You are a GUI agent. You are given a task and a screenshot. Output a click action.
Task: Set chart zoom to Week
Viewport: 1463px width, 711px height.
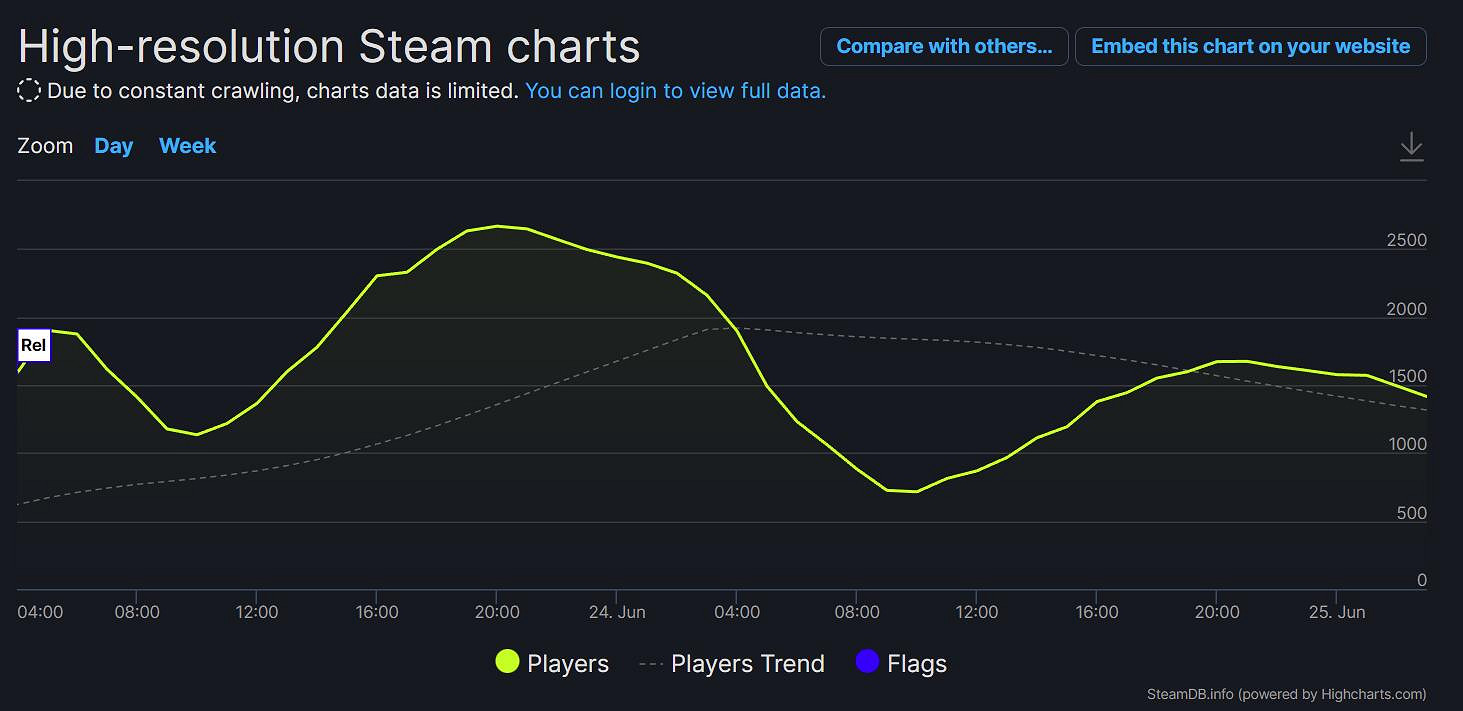(x=187, y=146)
